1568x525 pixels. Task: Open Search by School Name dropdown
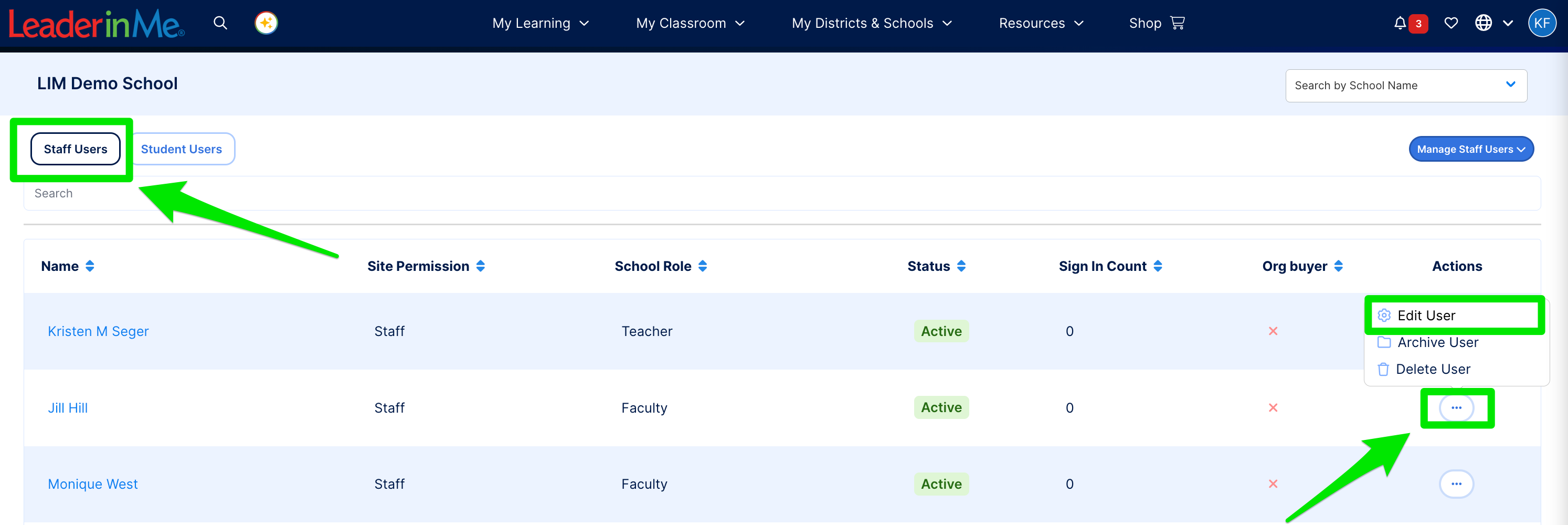point(1405,86)
